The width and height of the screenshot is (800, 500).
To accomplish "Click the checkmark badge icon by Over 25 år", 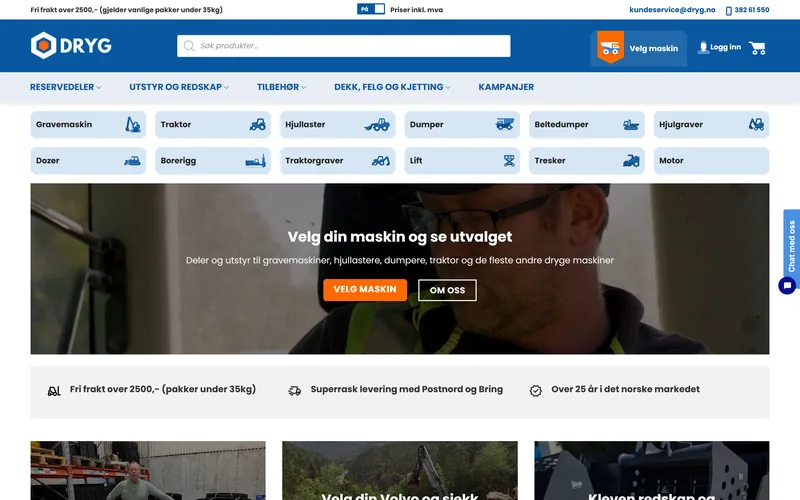I will pos(536,391).
